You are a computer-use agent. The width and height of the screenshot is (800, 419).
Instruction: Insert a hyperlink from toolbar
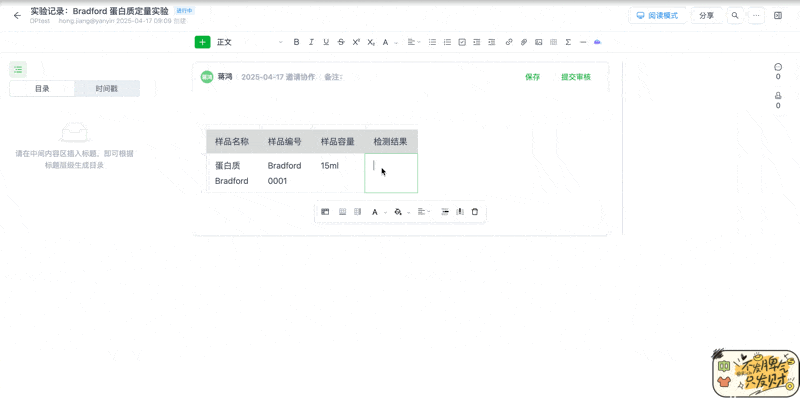click(x=509, y=42)
